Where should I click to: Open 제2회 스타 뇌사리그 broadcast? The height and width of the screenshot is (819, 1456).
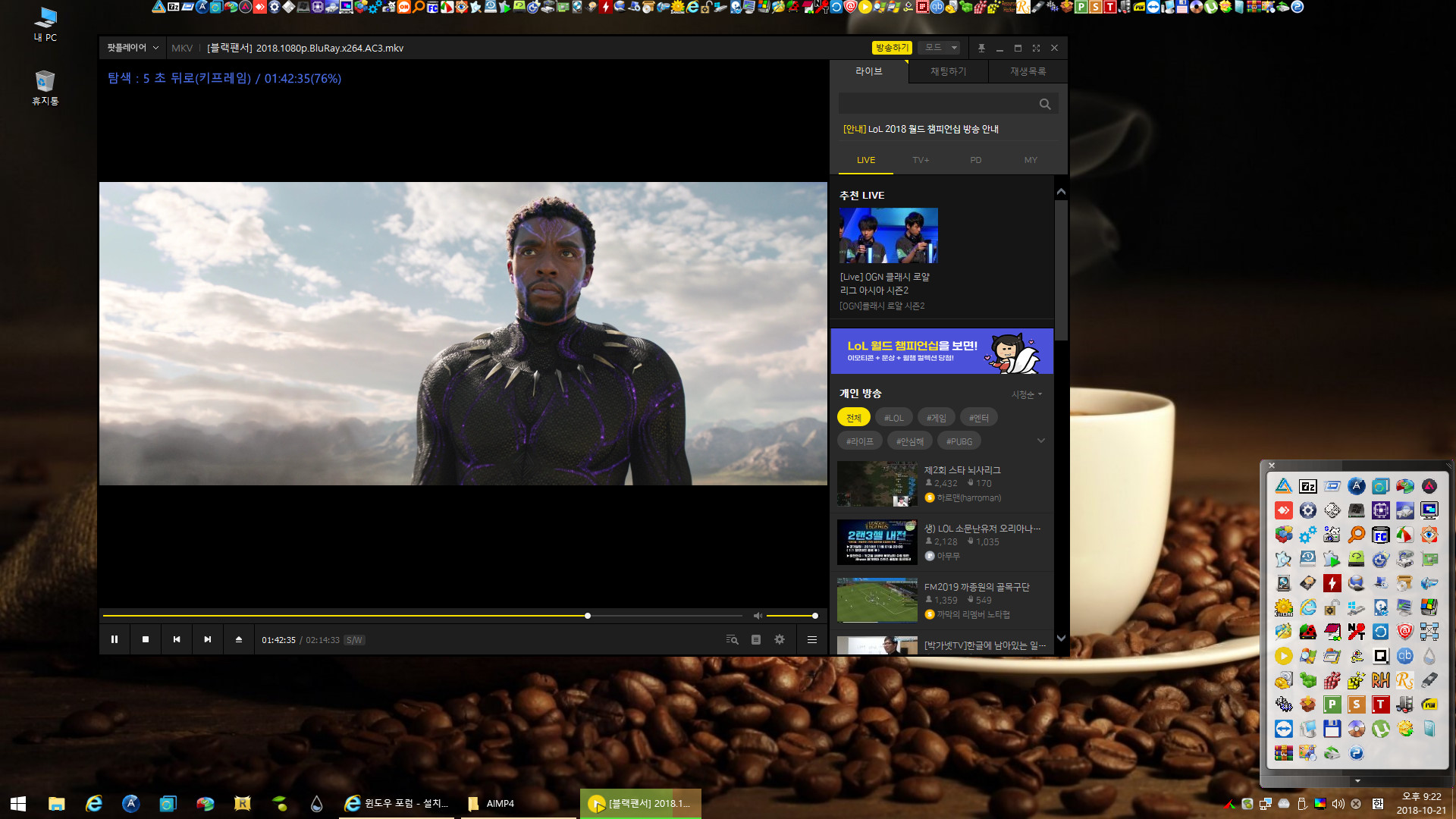point(941,484)
